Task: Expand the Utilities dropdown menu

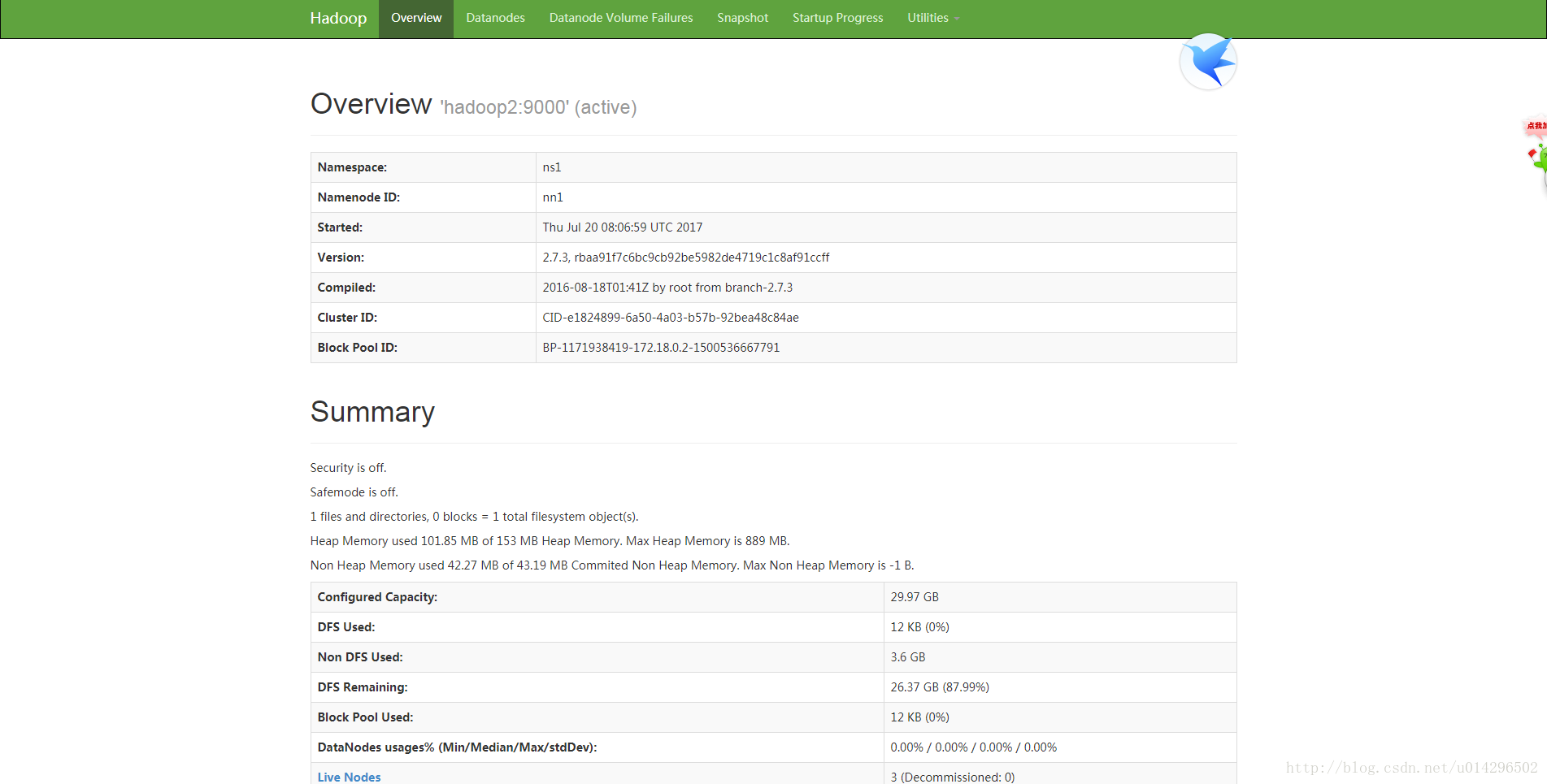Action: tap(933, 18)
